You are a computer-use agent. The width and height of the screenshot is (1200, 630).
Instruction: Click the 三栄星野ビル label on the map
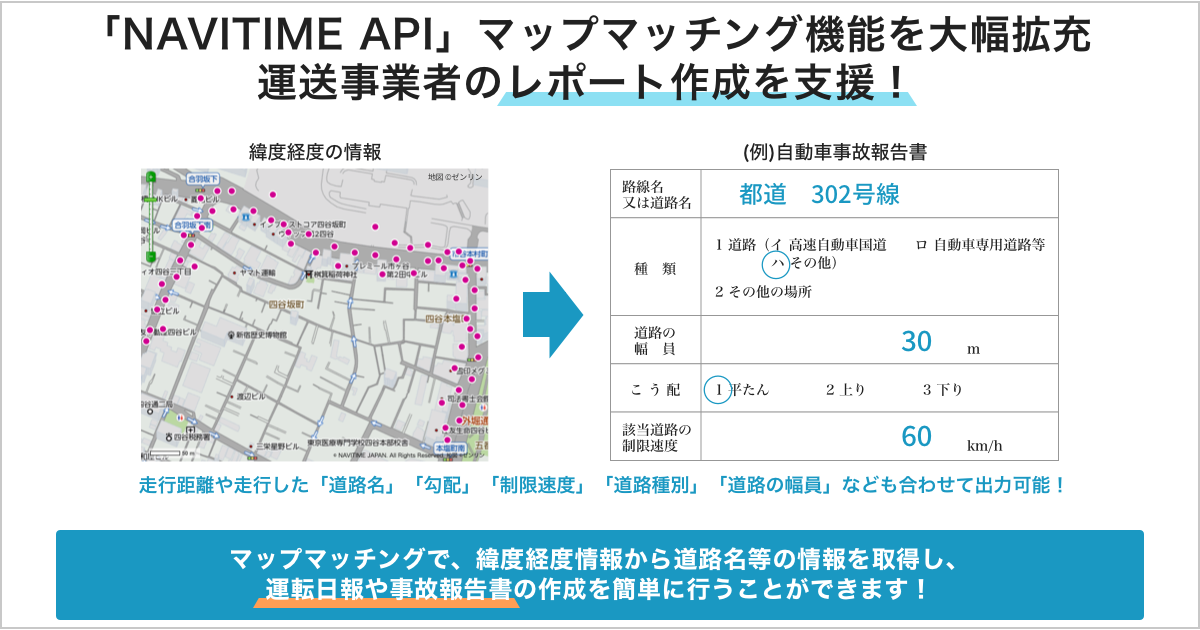coord(277,446)
